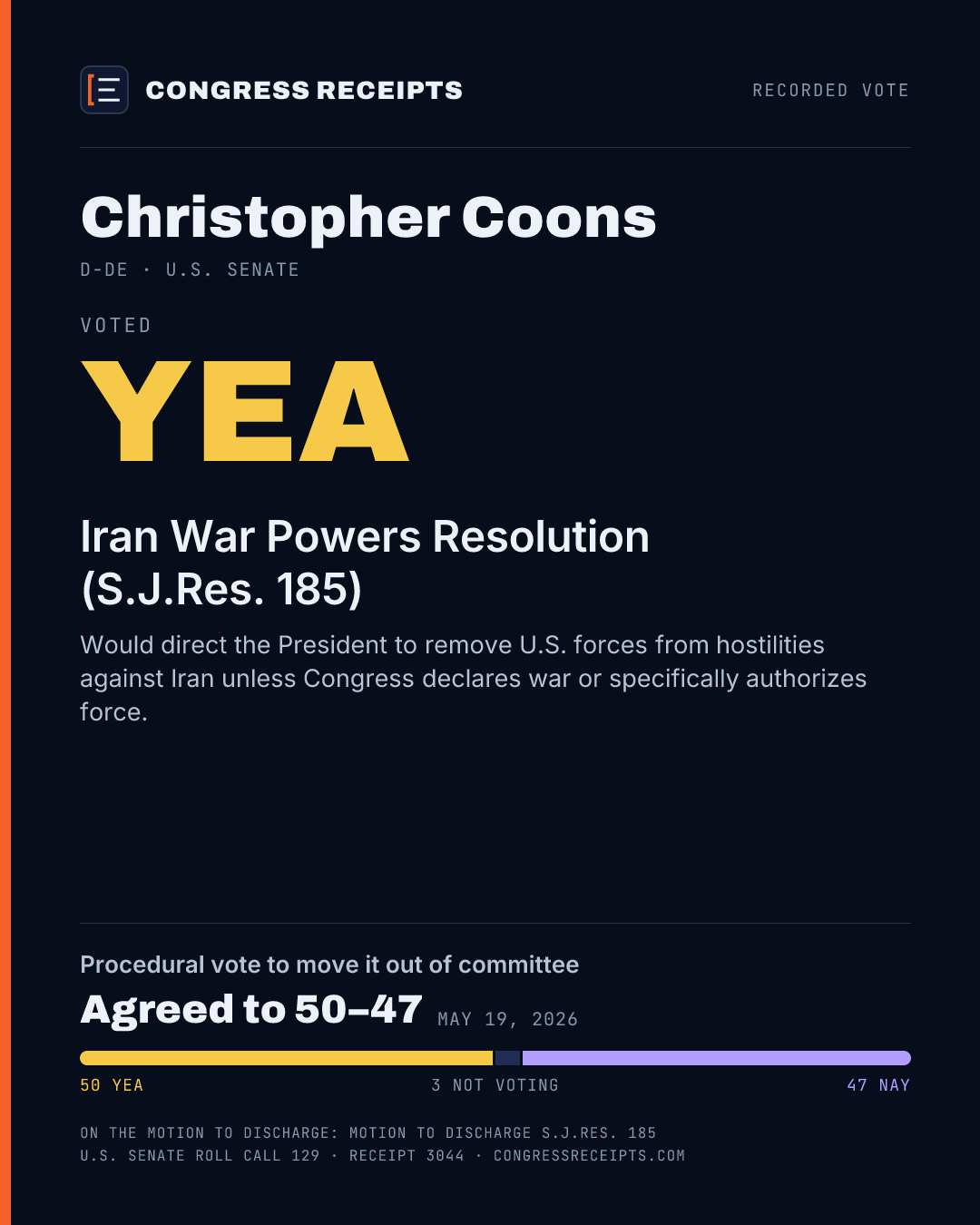Click the resolution description paragraph
Image resolution: width=980 pixels, height=1225 pixels.
[474, 678]
